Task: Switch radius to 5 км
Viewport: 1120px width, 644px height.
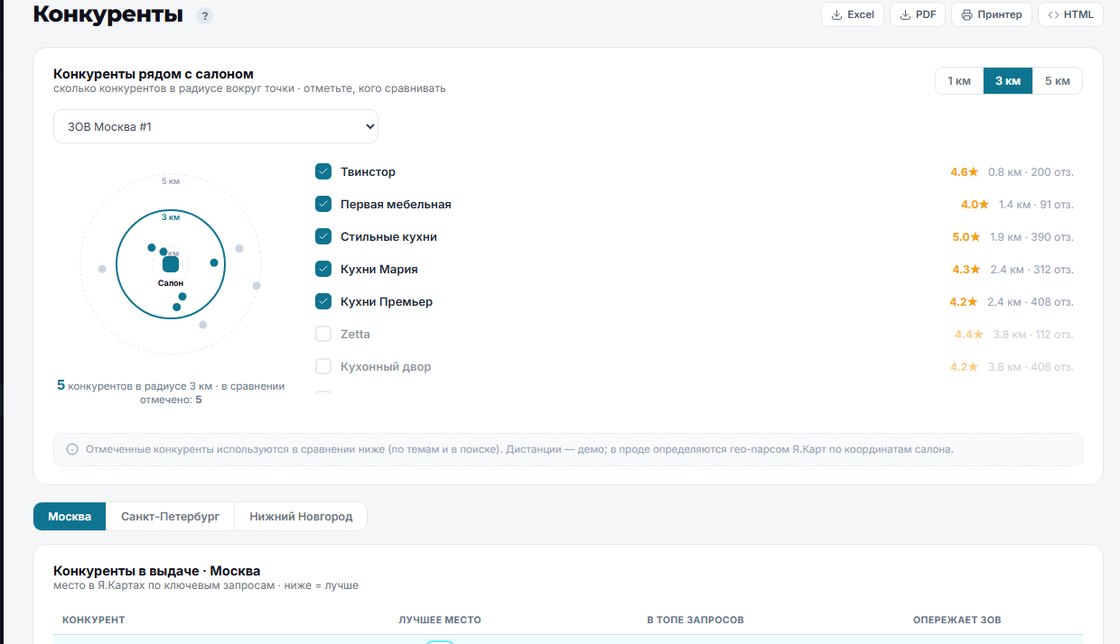Action: pyautogui.click(x=1057, y=81)
